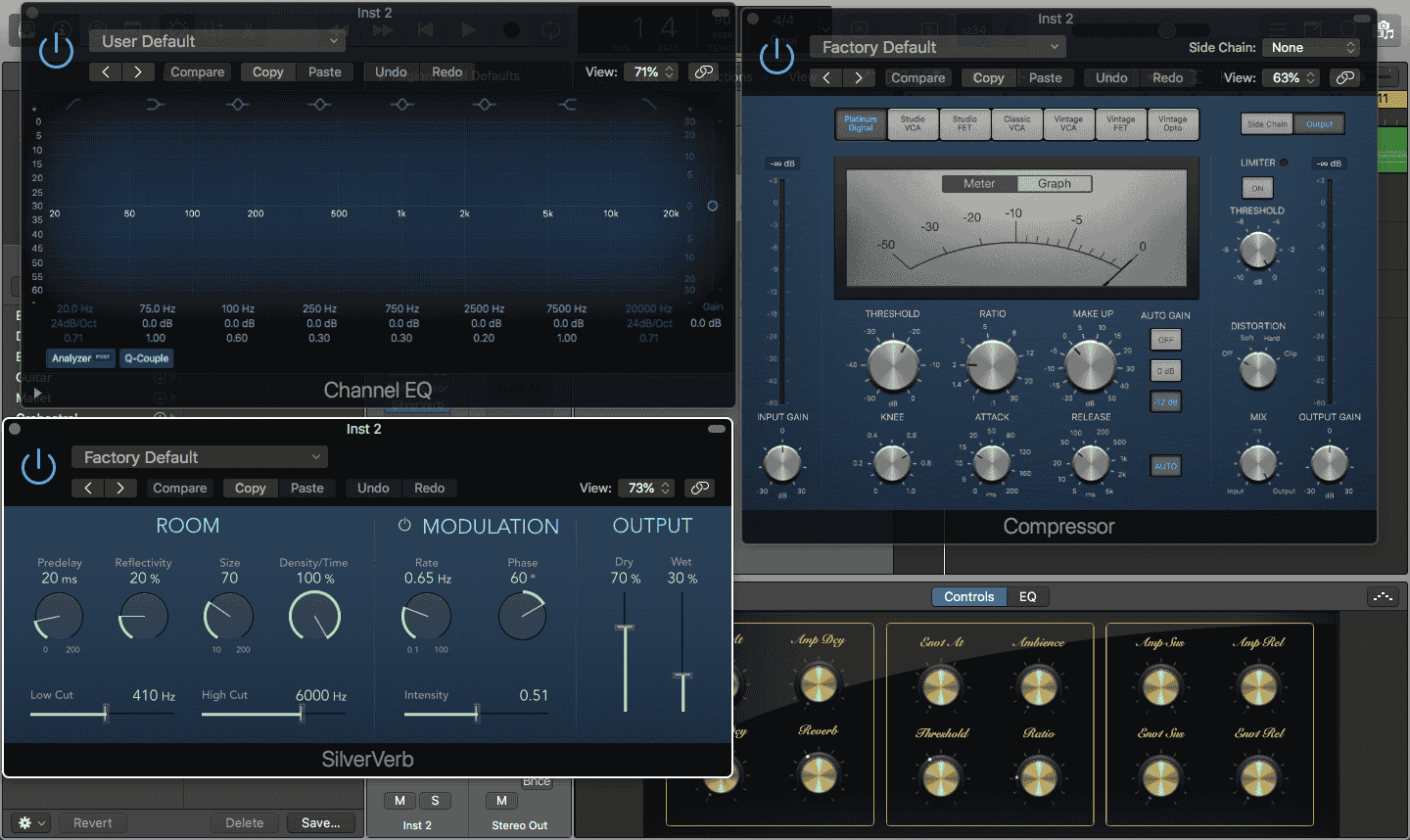Viewport: 1410px width, 840px height.
Task: Go to next preset in Channel EQ
Action: point(138,71)
